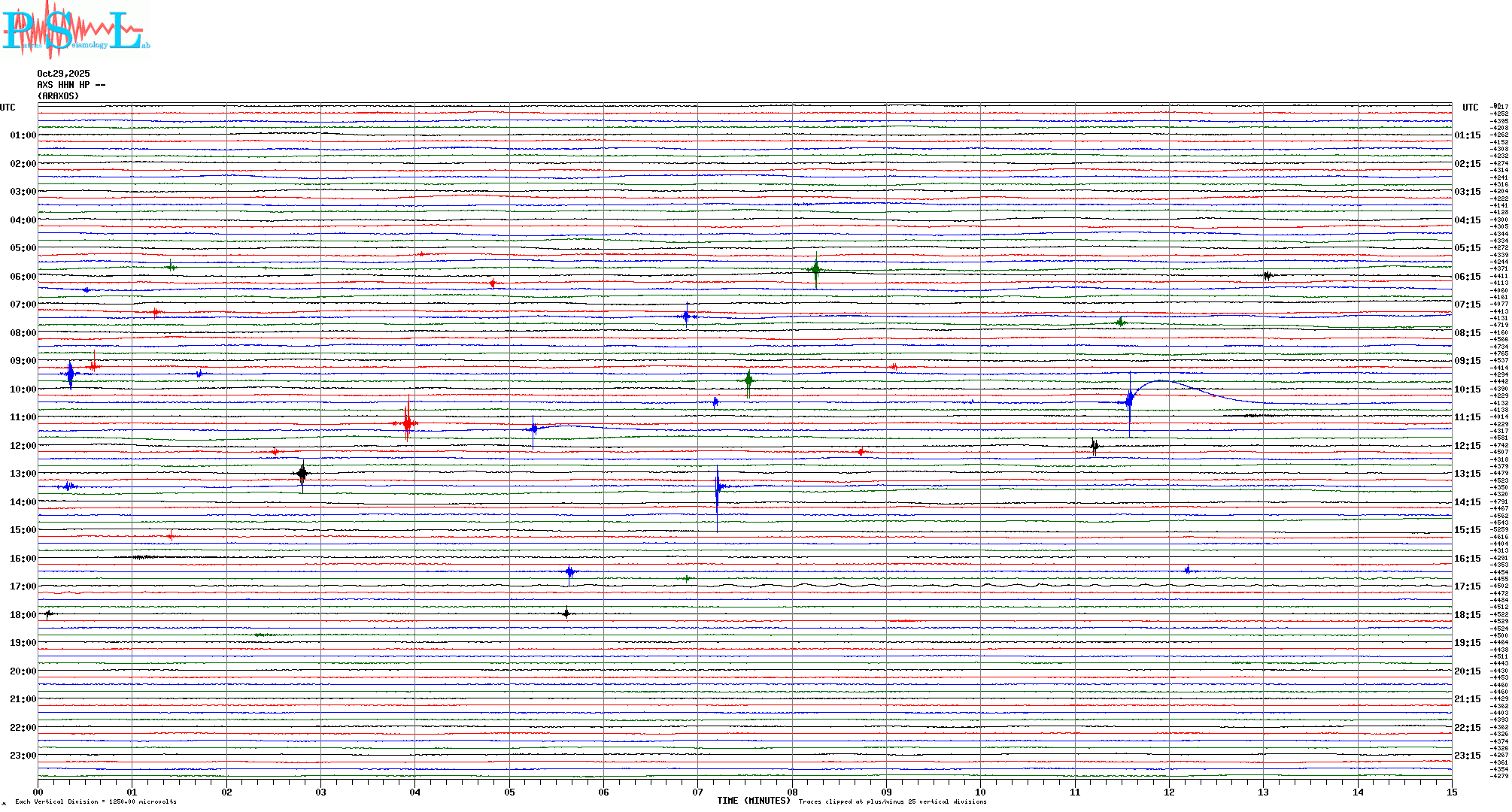Click the tall blue spike just past minute 07
This screenshot has height=812, width=1512.
[x=718, y=487]
